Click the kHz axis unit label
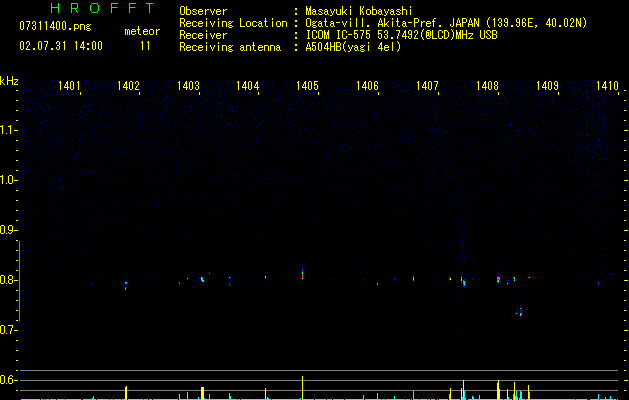 click(9, 81)
